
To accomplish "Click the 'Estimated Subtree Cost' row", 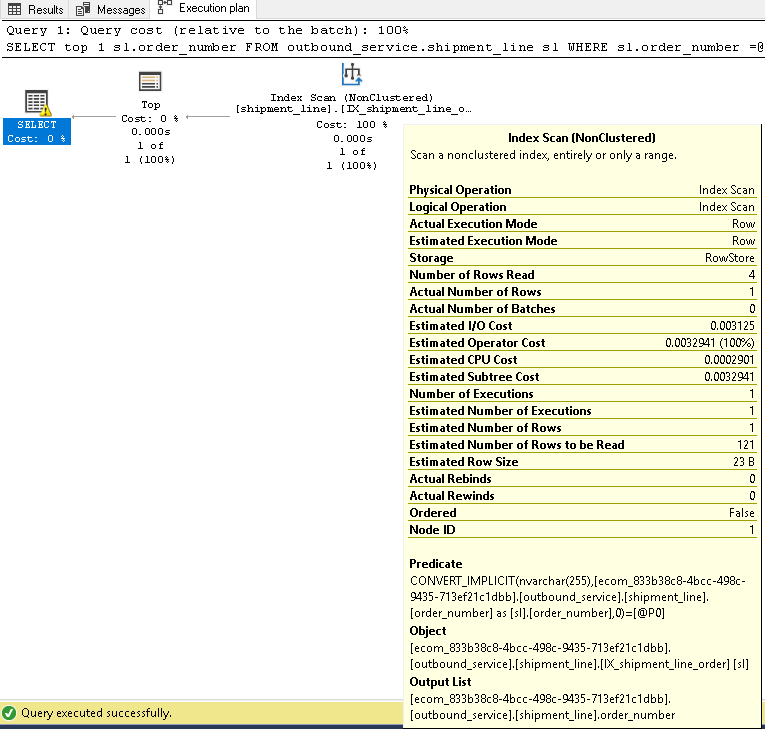I will pyautogui.click(x=582, y=377).
